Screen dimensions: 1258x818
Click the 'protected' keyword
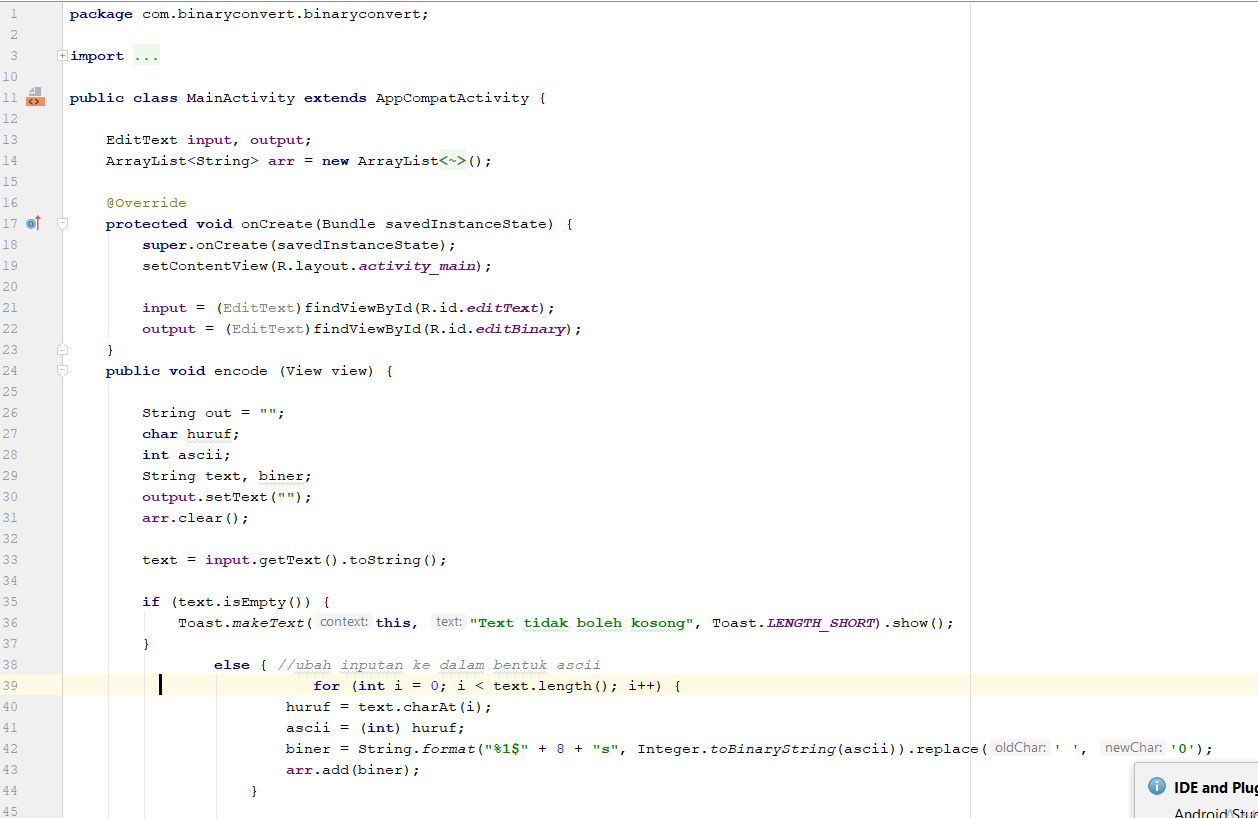coord(146,224)
